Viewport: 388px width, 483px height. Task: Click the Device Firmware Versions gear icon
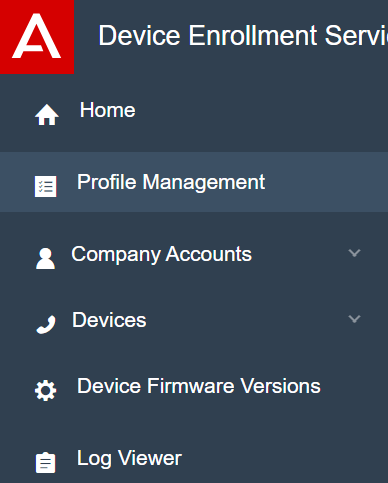(x=46, y=390)
